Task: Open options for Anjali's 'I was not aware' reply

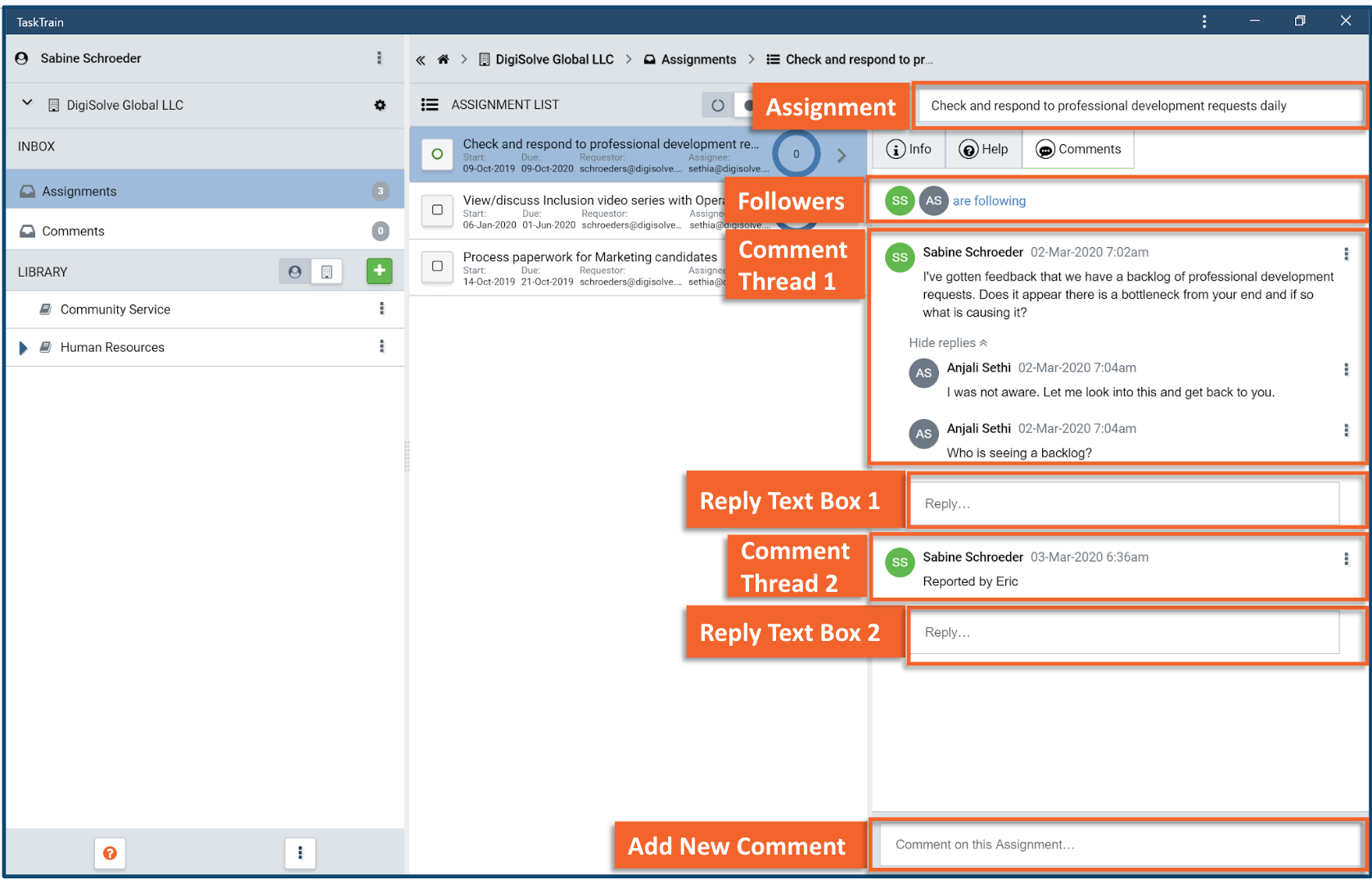Action: pos(1346,369)
